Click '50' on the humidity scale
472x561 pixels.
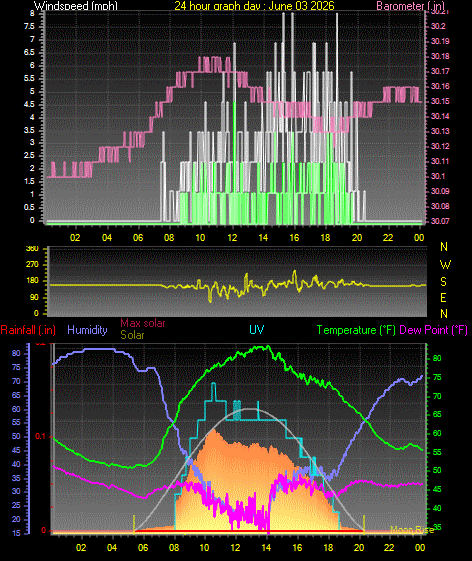(16, 436)
